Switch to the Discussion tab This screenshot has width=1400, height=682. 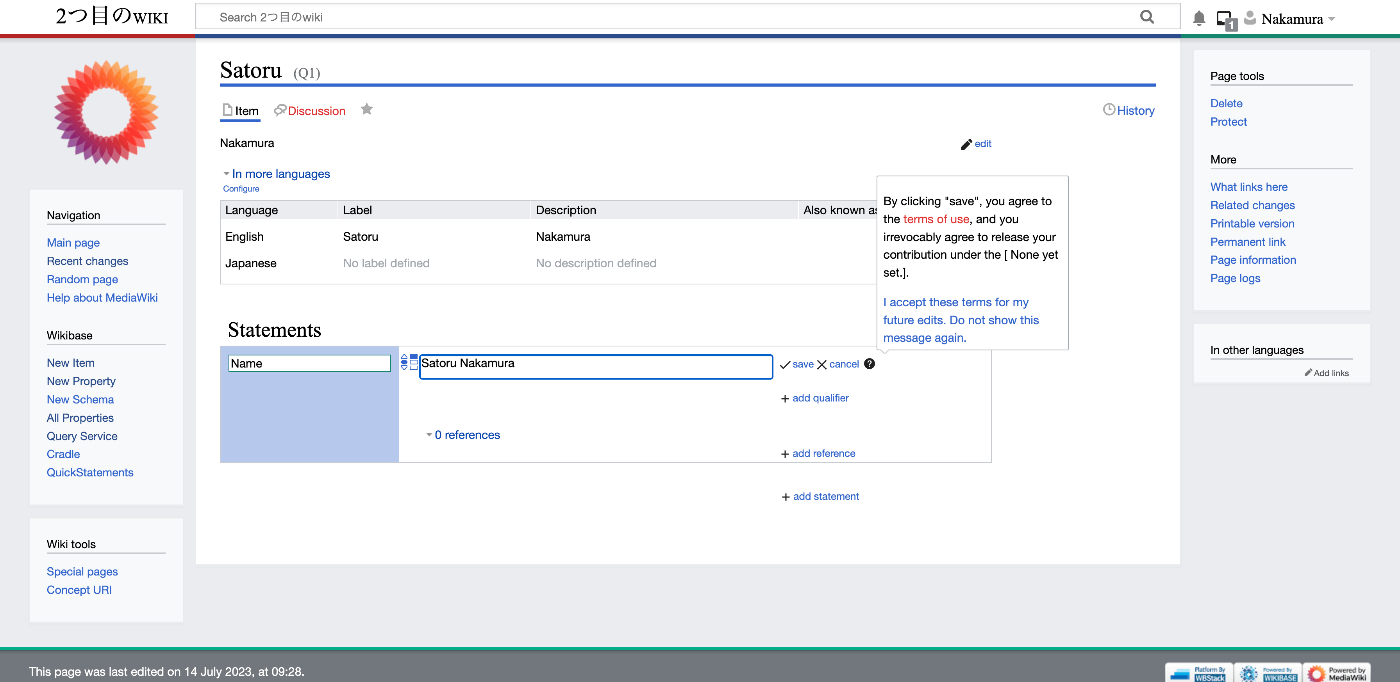click(310, 110)
